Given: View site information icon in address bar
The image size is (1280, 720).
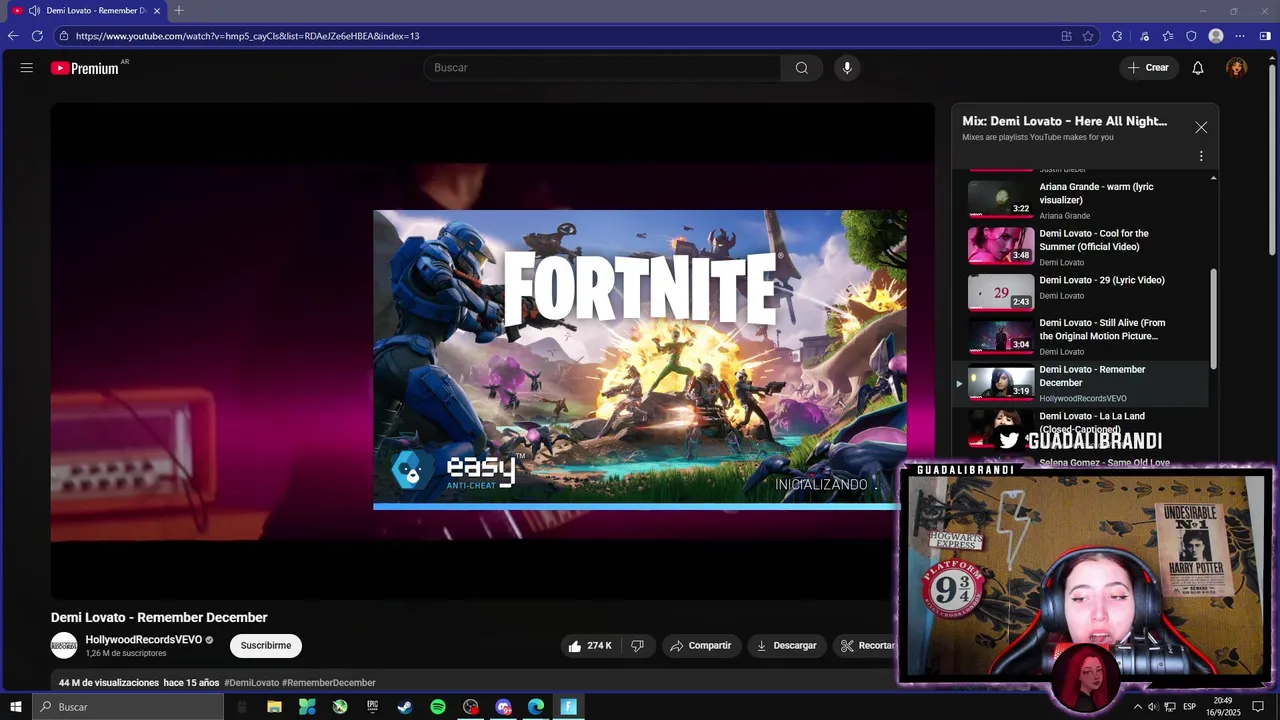Looking at the screenshot, I should pyautogui.click(x=64, y=36).
